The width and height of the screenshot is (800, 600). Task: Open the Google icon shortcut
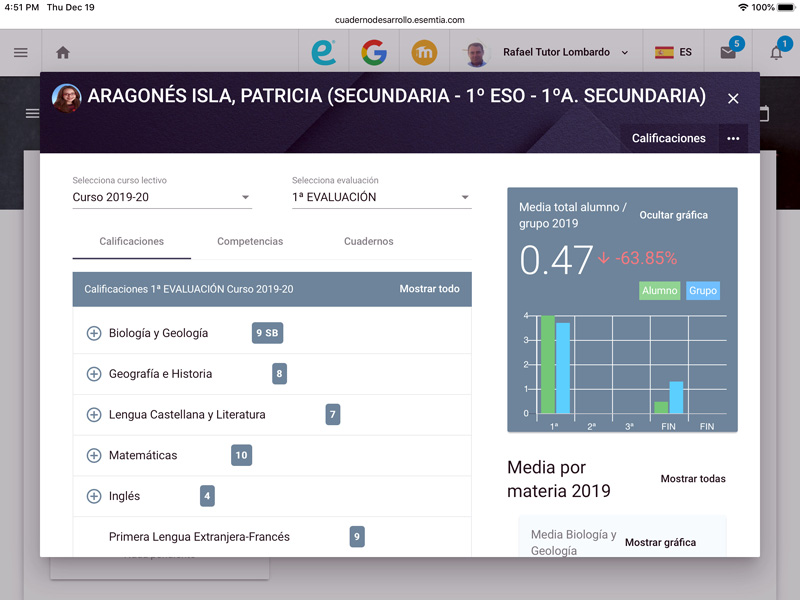click(x=374, y=53)
